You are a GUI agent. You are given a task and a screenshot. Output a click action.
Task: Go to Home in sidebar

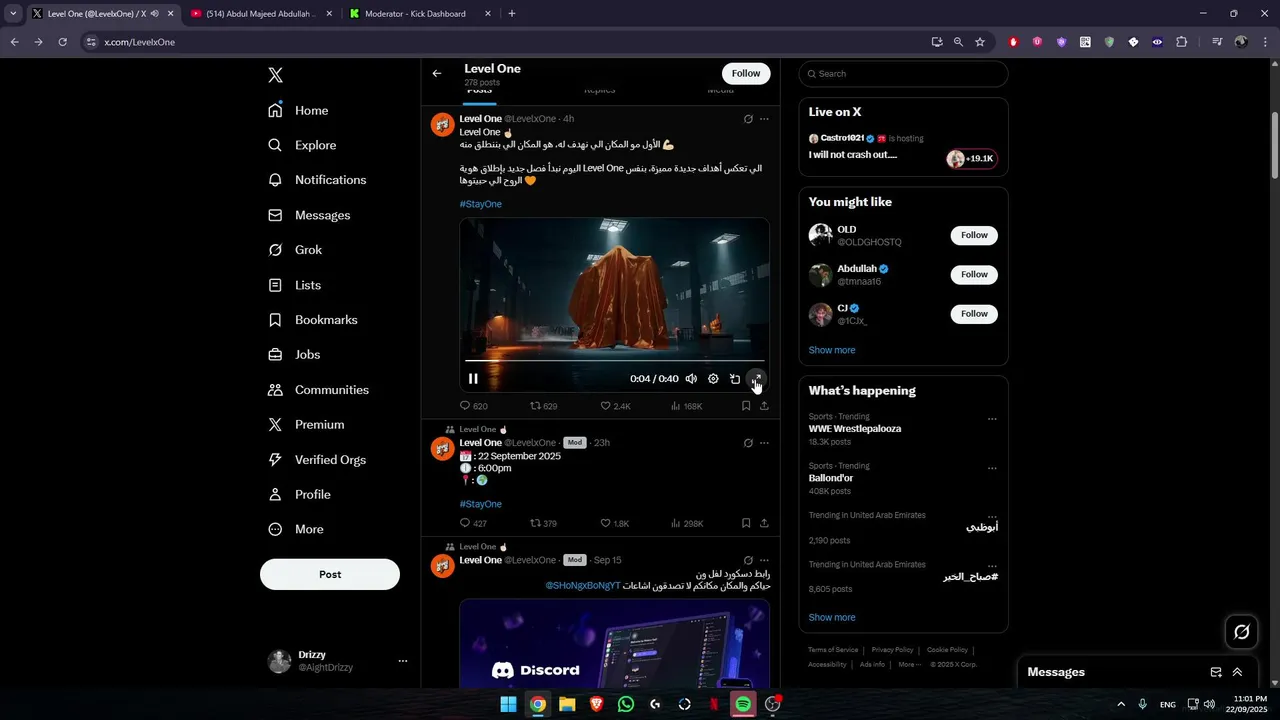(298, 110)
